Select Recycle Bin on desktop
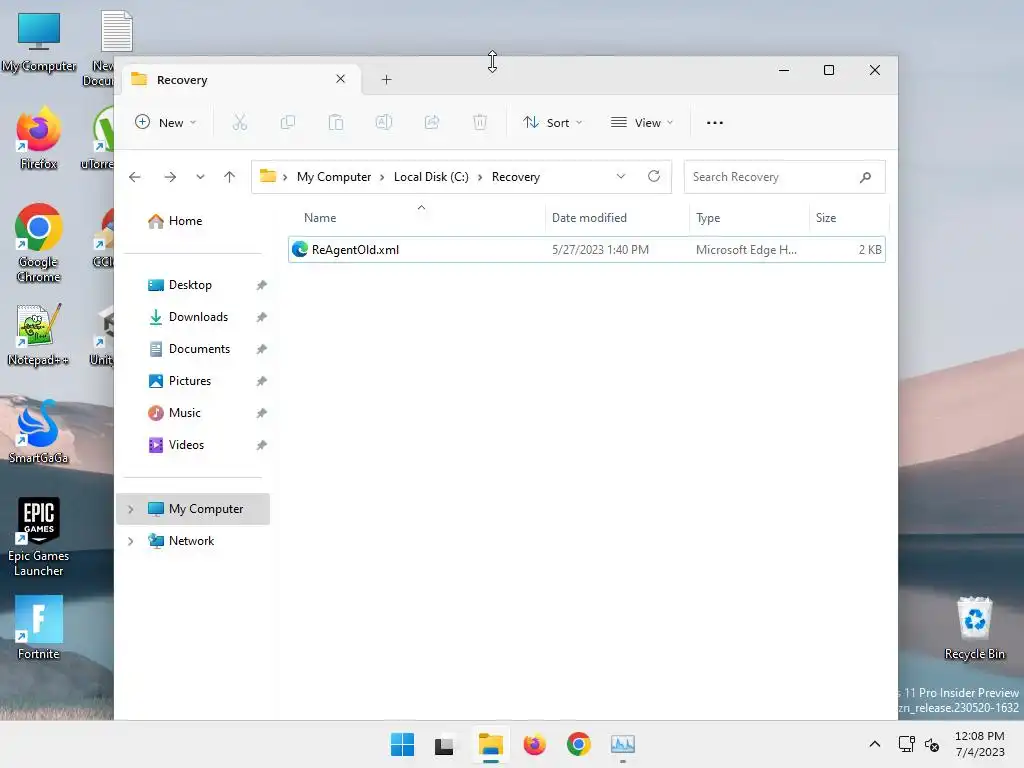1024x768 pixels. coord(974,628)
